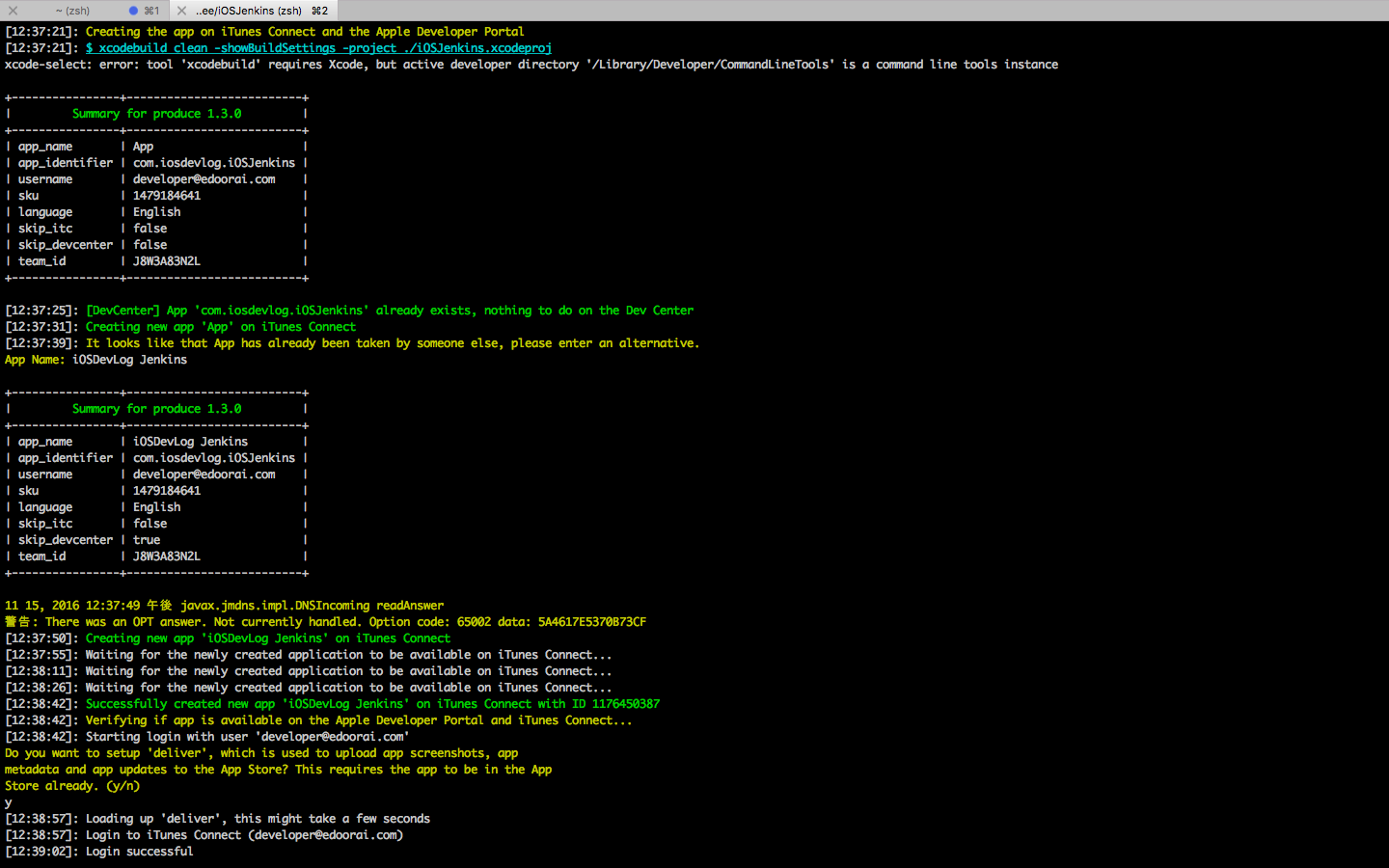
Task: Click app_name value 'iOSDevLog Jenkins' in second table
Action: click(190, 442)
